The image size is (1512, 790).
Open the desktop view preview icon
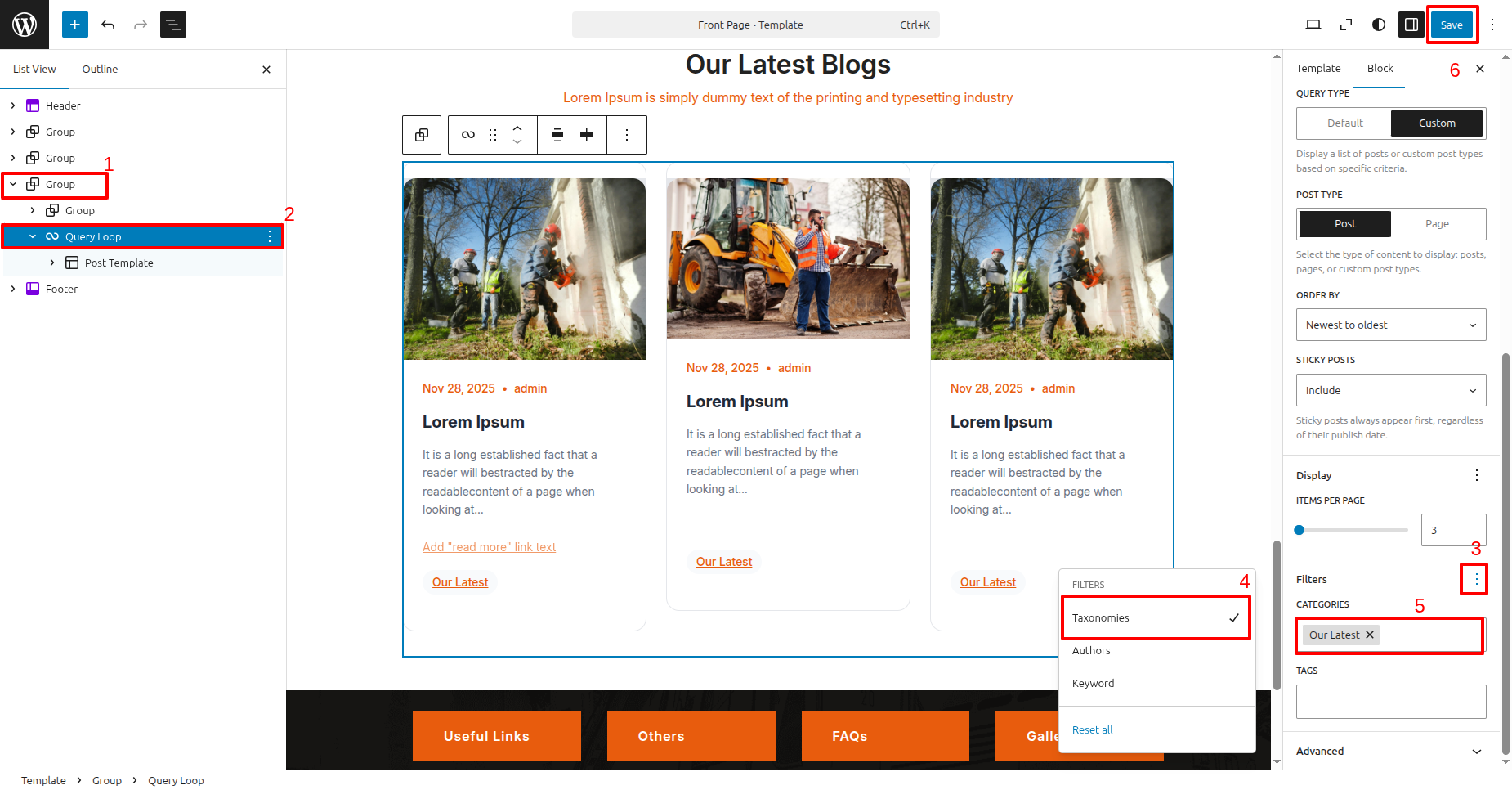[1313, 25]
